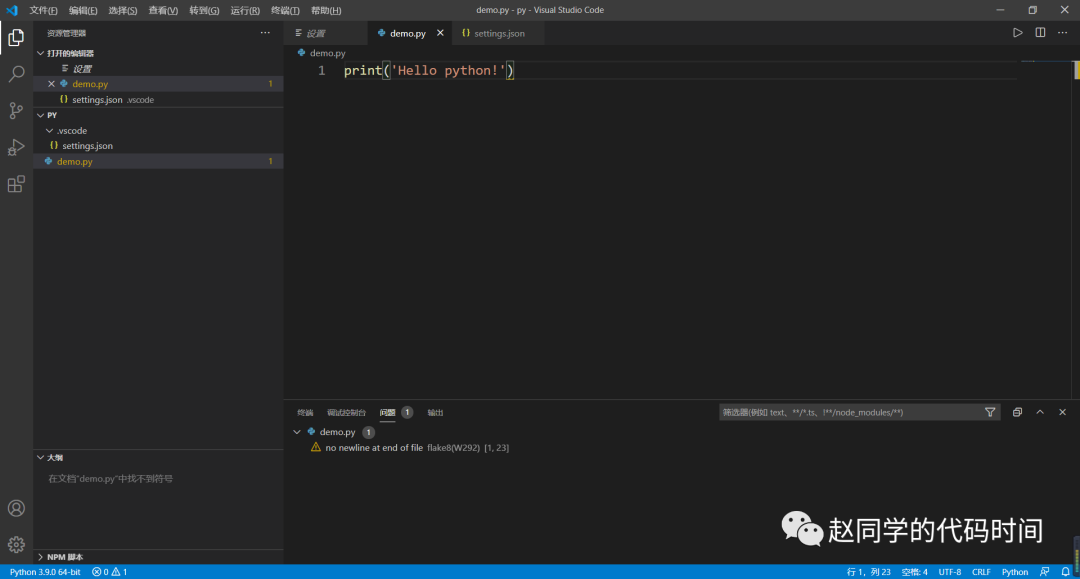Open the Explorer view in activity bar
Viewport: 1080px width, 579px height.
[x=16, y=37]
